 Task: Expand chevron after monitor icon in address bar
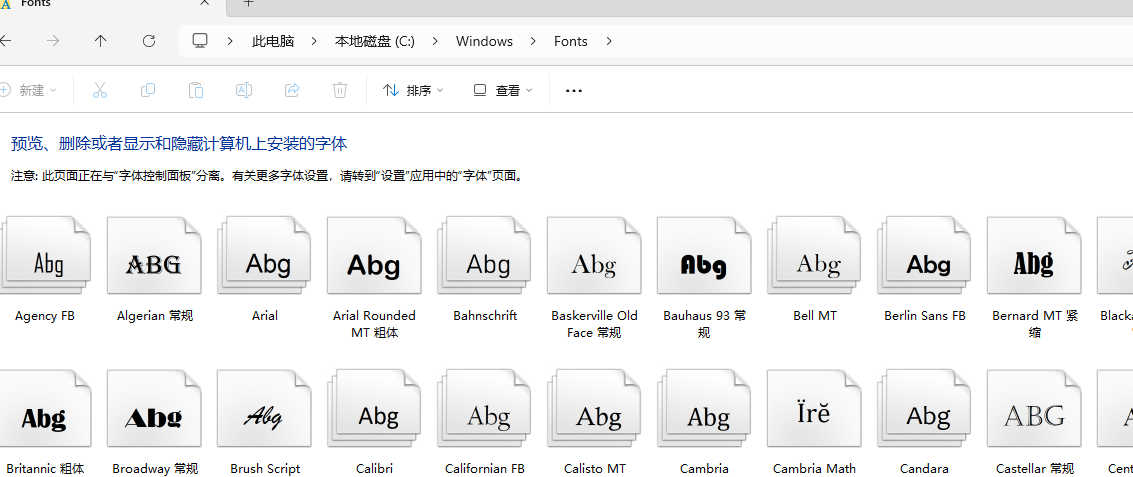coord(231,41)
